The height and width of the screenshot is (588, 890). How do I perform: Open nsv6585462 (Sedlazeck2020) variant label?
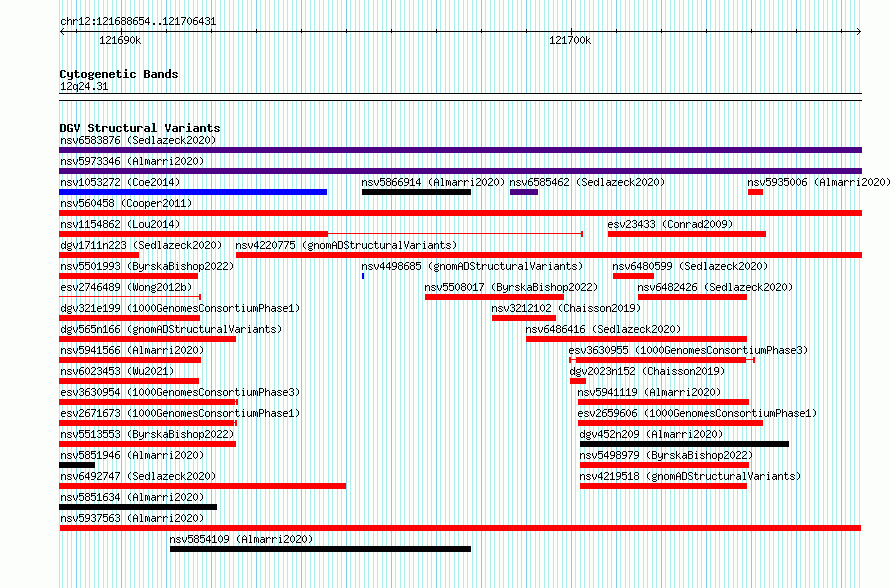587,182
